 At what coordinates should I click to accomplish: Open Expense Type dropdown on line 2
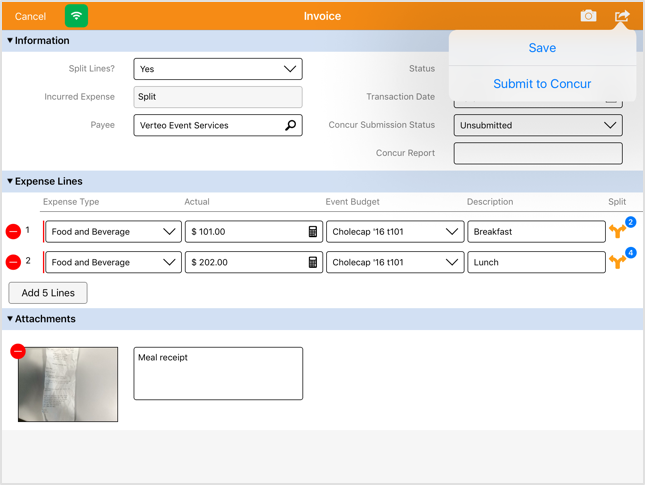(113, 263)
